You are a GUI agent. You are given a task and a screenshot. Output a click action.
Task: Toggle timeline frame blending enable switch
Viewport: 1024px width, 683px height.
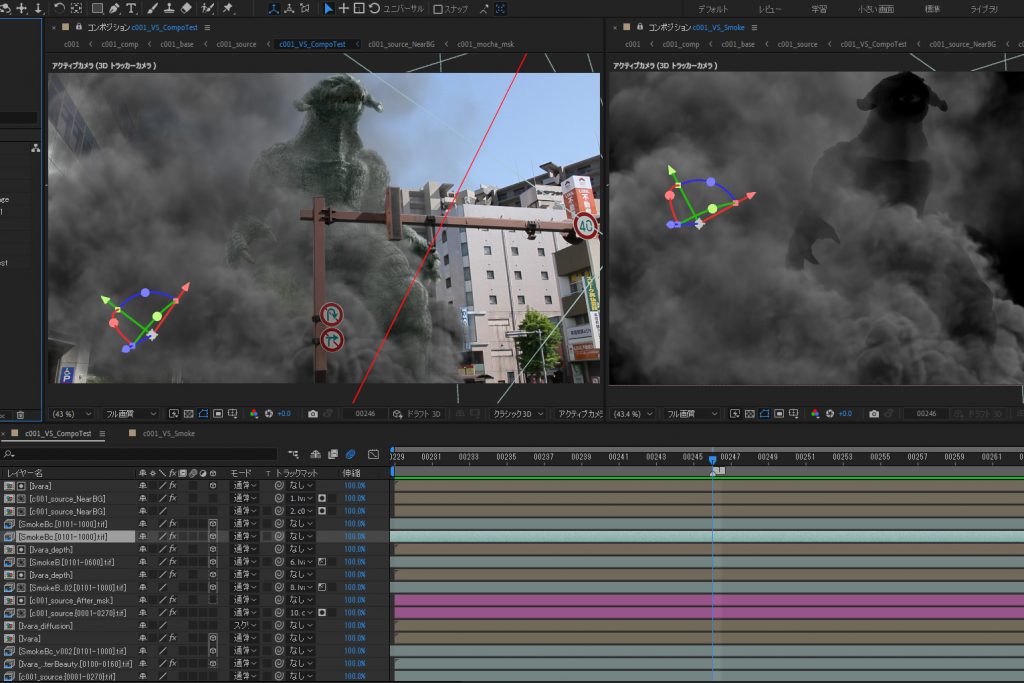[333, 454]
